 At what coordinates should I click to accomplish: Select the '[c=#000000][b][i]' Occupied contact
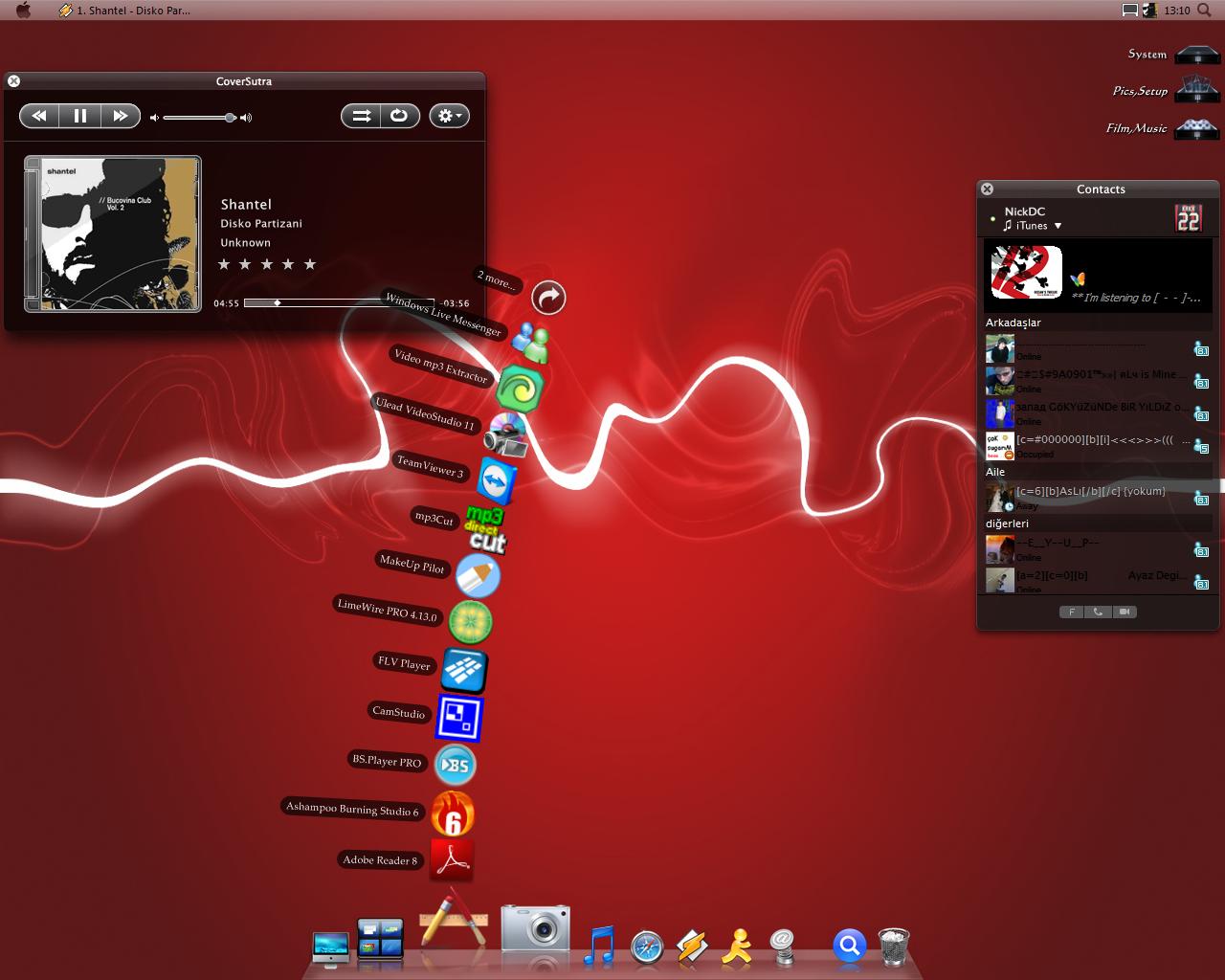(x=1099, y=446)
